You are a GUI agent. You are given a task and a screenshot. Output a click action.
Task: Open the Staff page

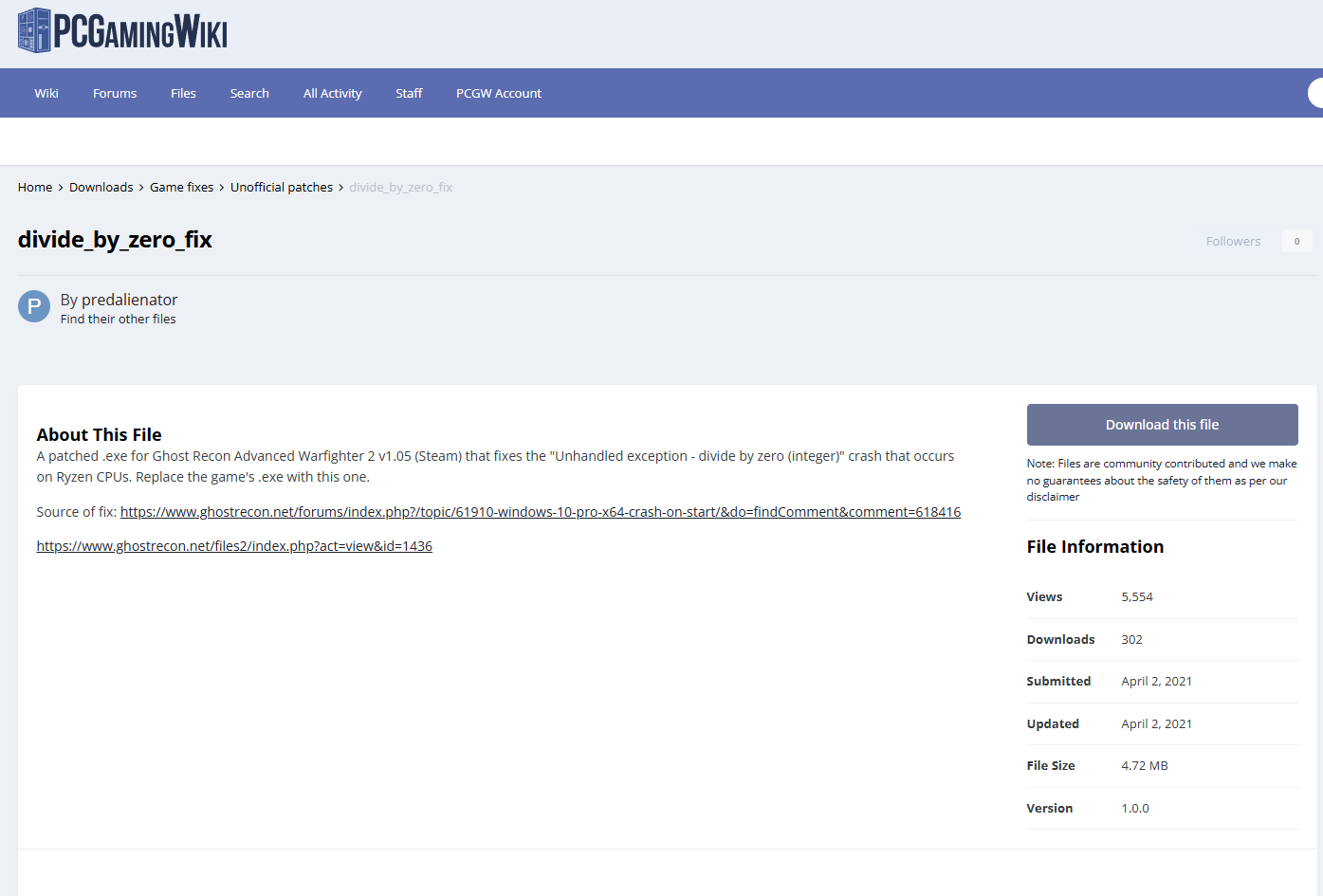(x=409, y=93)
